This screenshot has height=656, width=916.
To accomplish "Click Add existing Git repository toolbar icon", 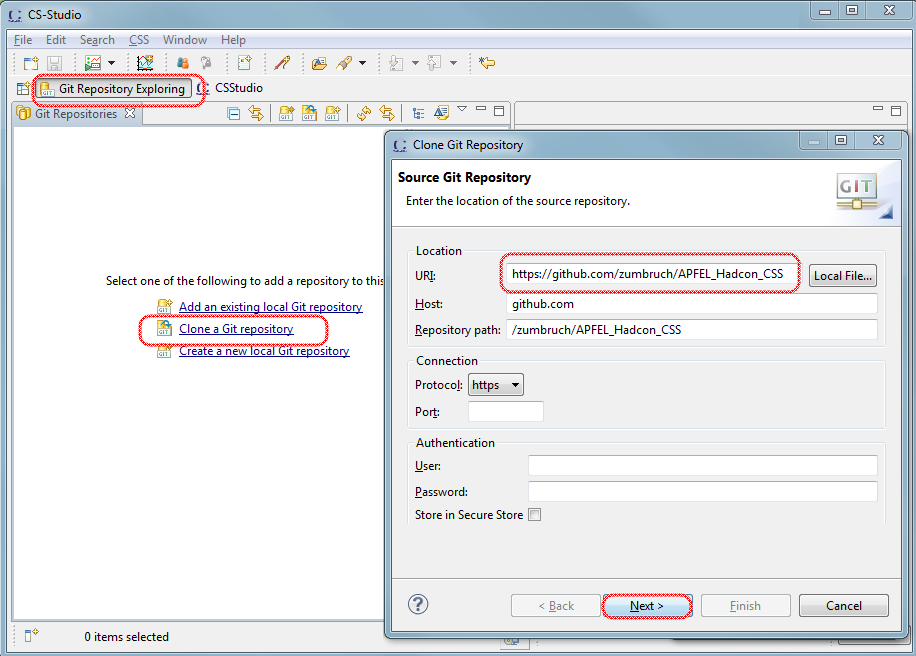I will [286, 113].
